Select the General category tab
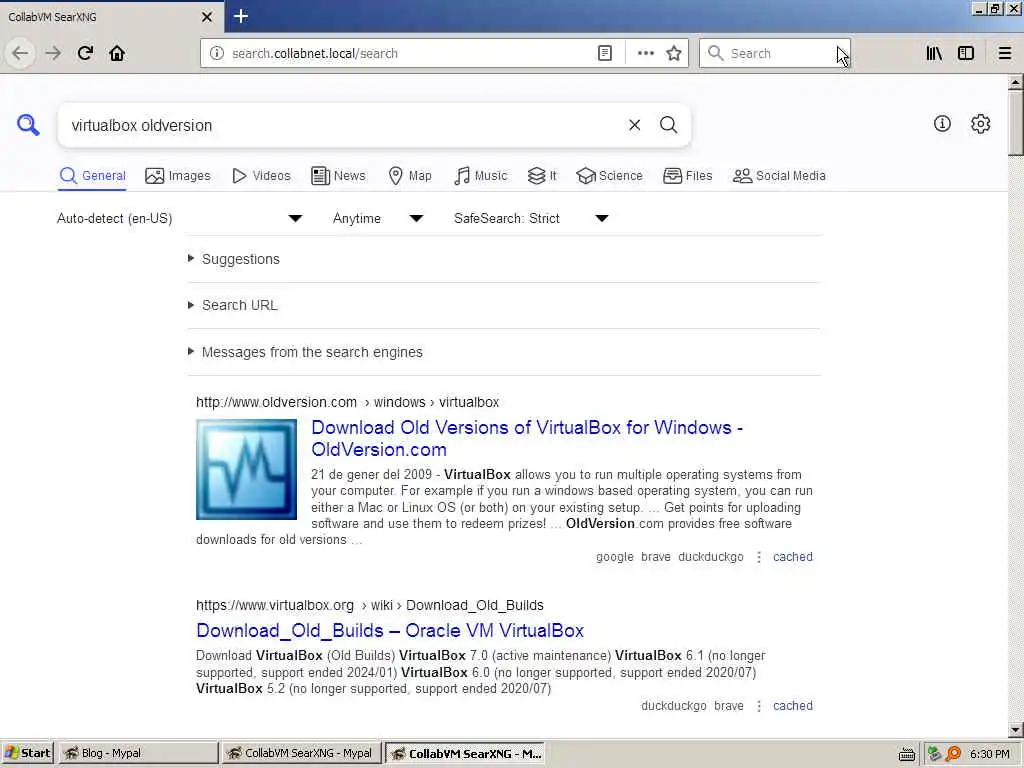The height and width of the screenshot is (768, 1024). pyautogui.click(x=92, y=176)
